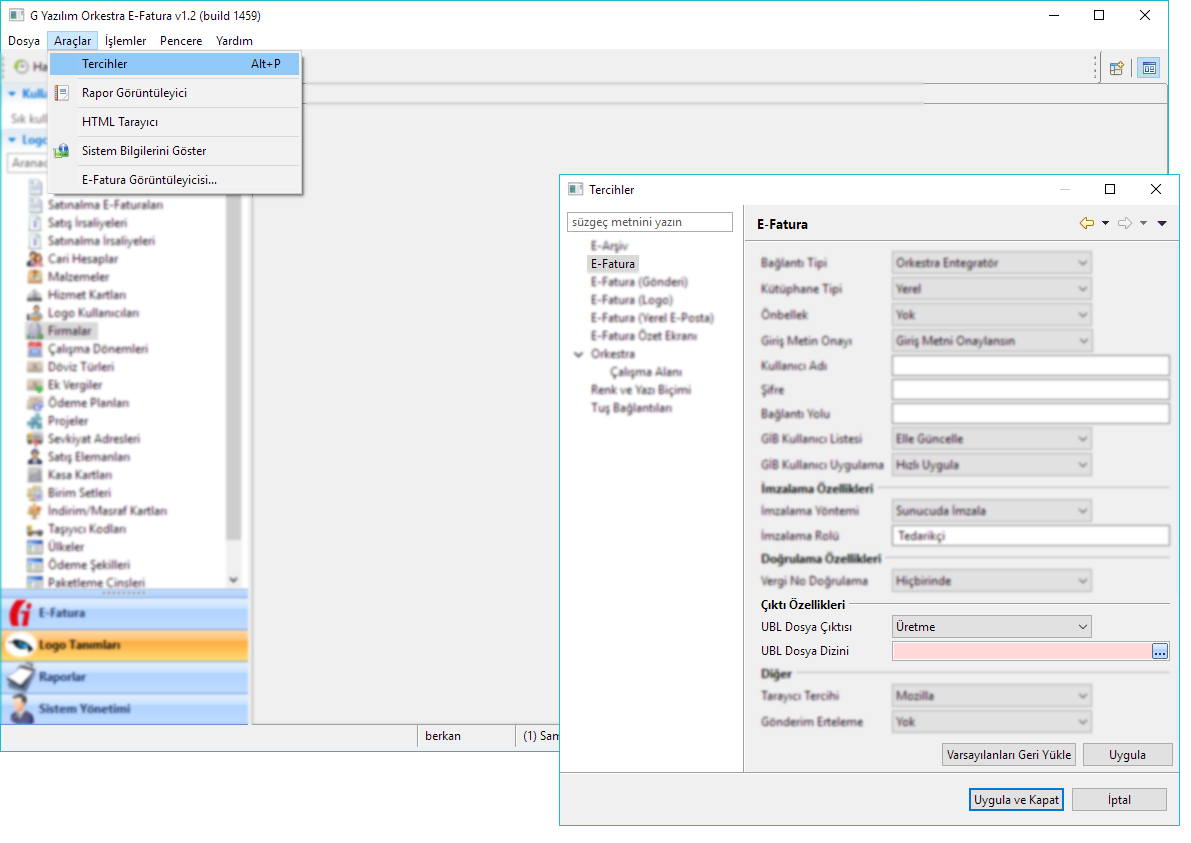Select E-Fatura (Logo) tree item
The image size is (1191, 843).
632,301
